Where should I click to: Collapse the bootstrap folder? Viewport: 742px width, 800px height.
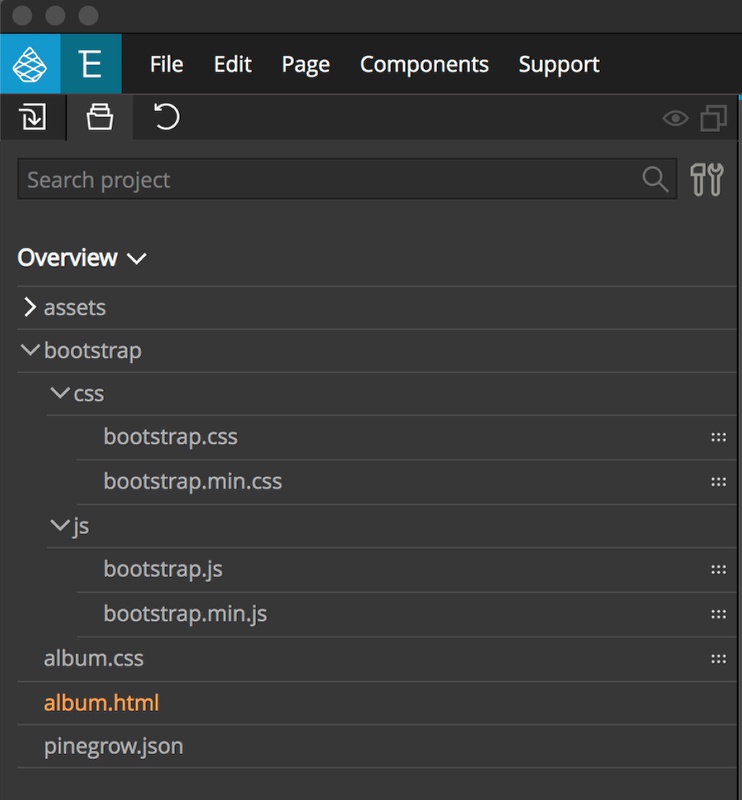[x=30, y=350]
